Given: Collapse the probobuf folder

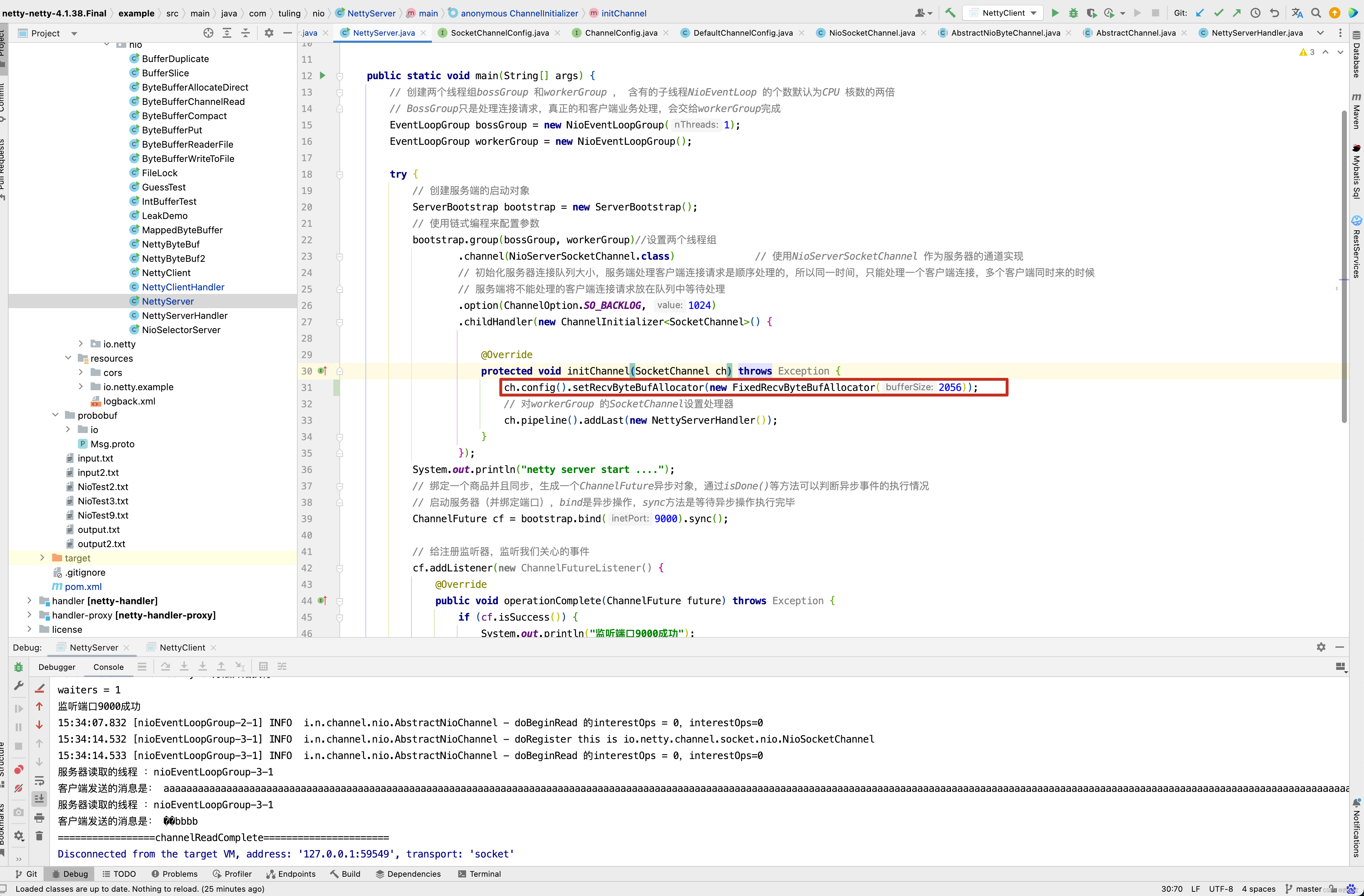Looking at the screenshot, I should pyautogui.click(x=55, y=415).
